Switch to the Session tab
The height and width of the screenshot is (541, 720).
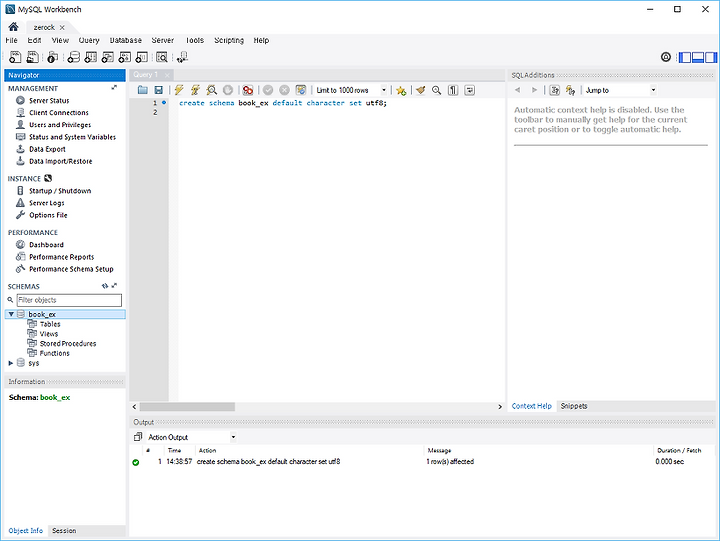[64, 530]
